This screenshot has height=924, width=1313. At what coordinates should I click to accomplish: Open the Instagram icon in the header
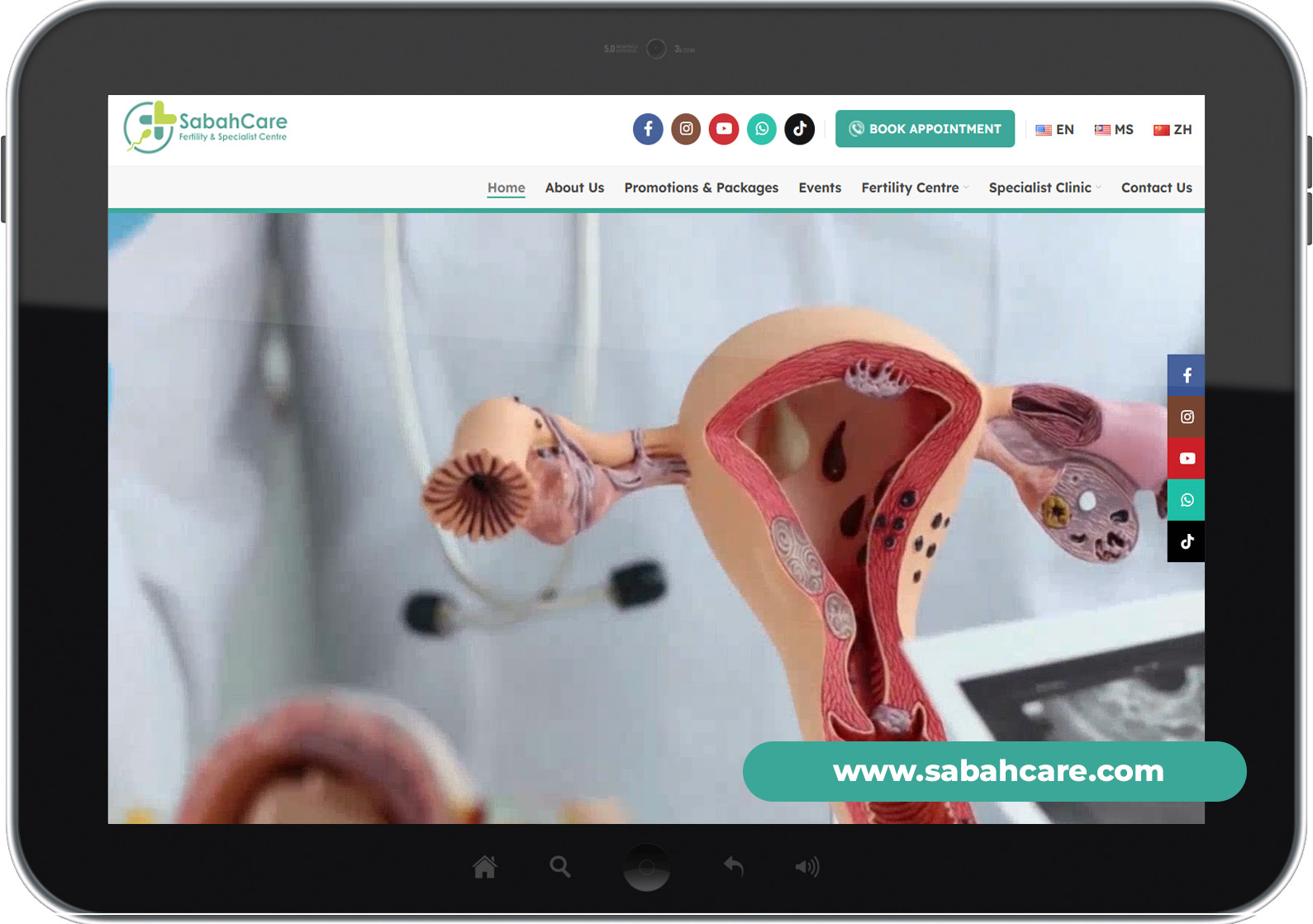pos(686,129)
